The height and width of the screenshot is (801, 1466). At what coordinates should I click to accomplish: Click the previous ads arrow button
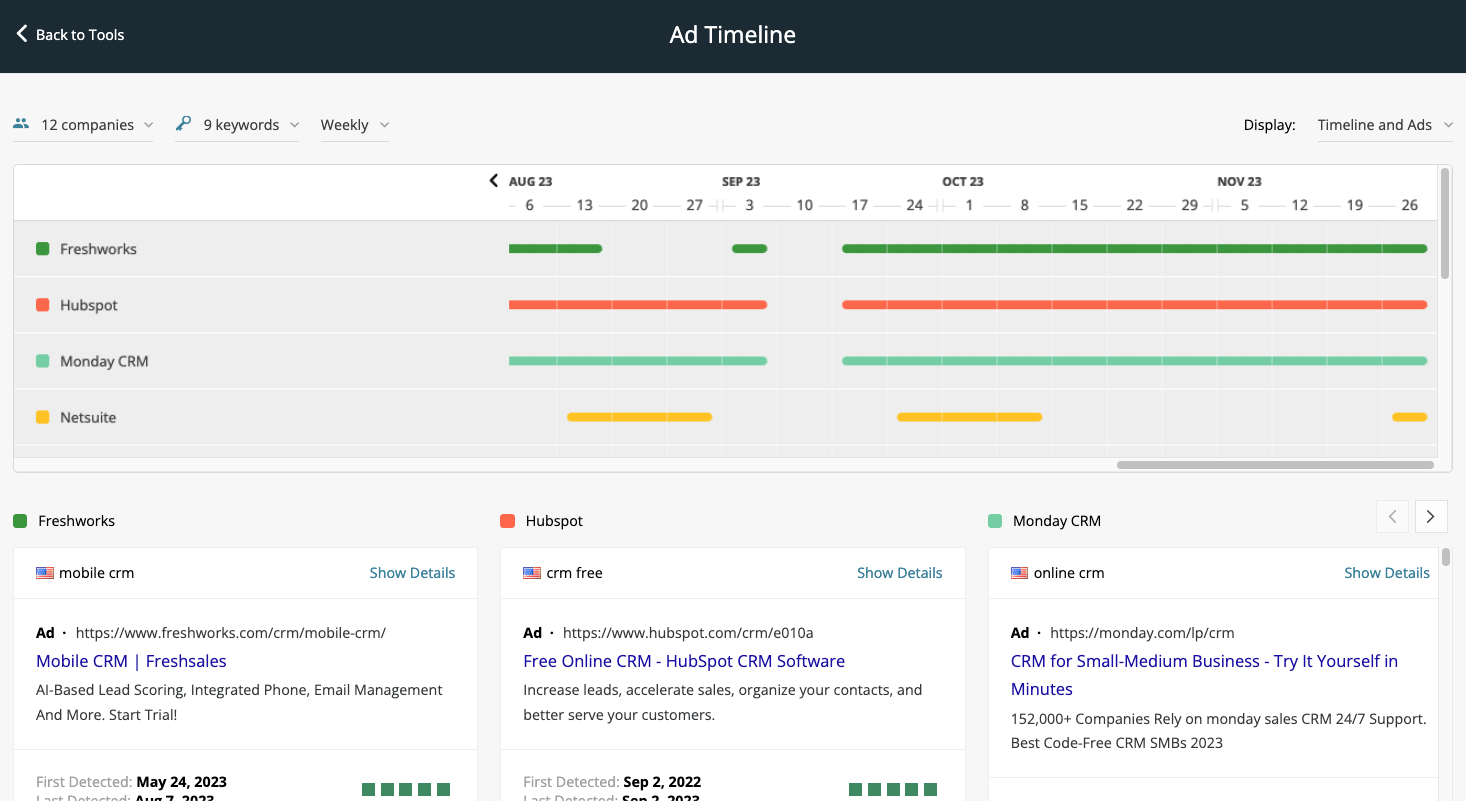point(1392,517)
